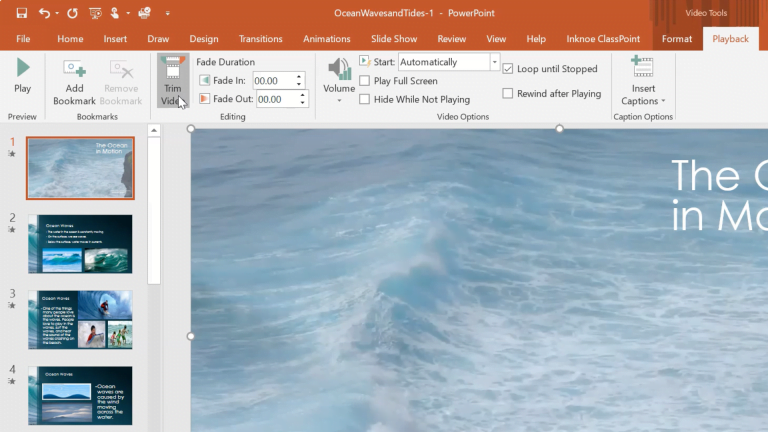Increase Fade Out duration with up arrow
This screenshot has width=768, height=432.
click(303, 95)
